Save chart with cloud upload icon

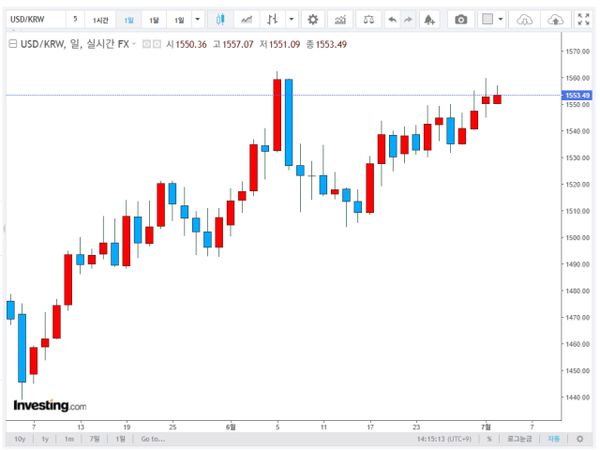tap(555, 19)
